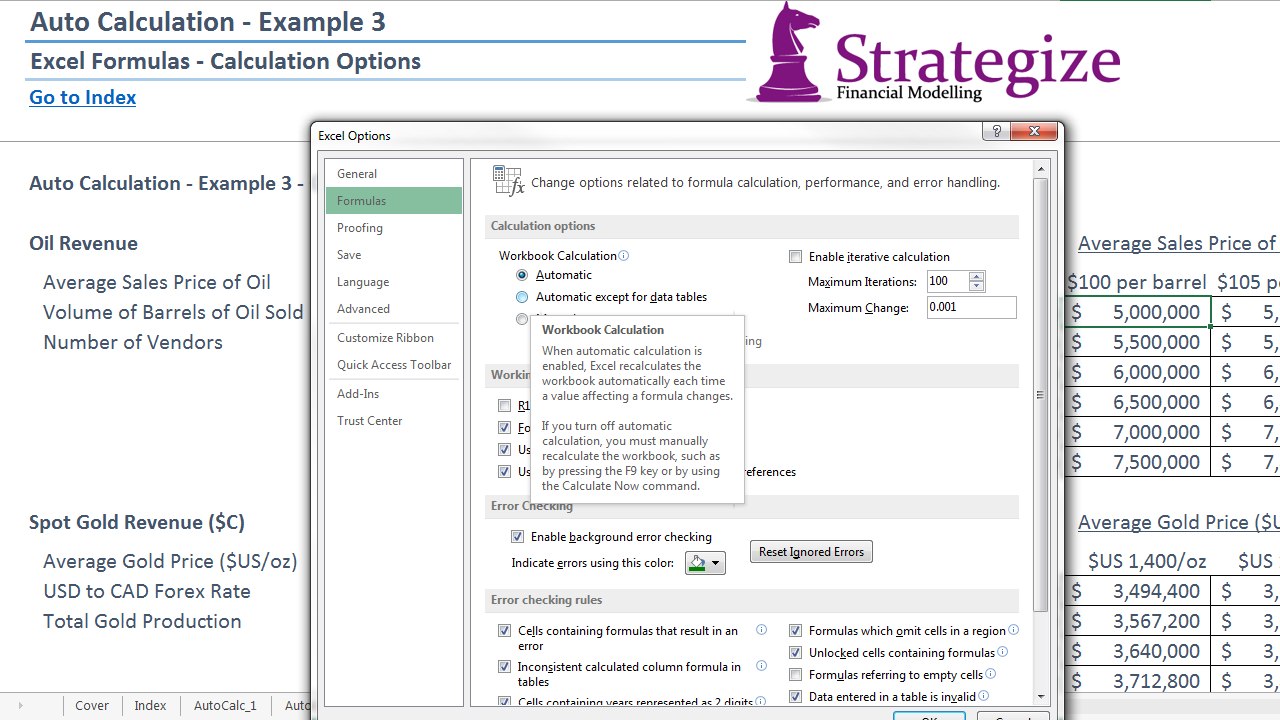Click info icon for formulas omitting cells in region
The height and width of the screenshot is (720, 1280).
1013,631
